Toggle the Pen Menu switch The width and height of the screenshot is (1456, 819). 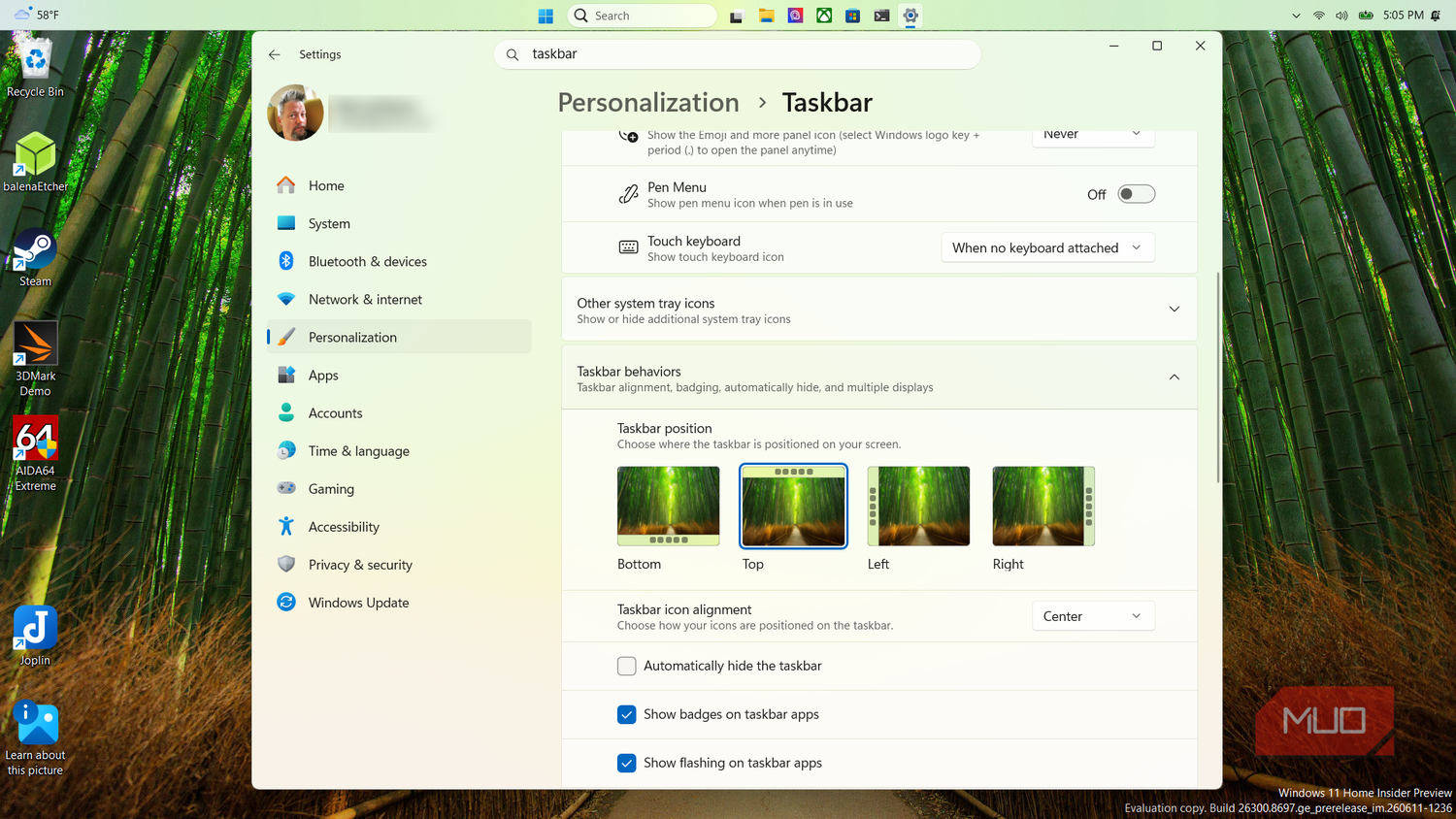coord(1136,194)
